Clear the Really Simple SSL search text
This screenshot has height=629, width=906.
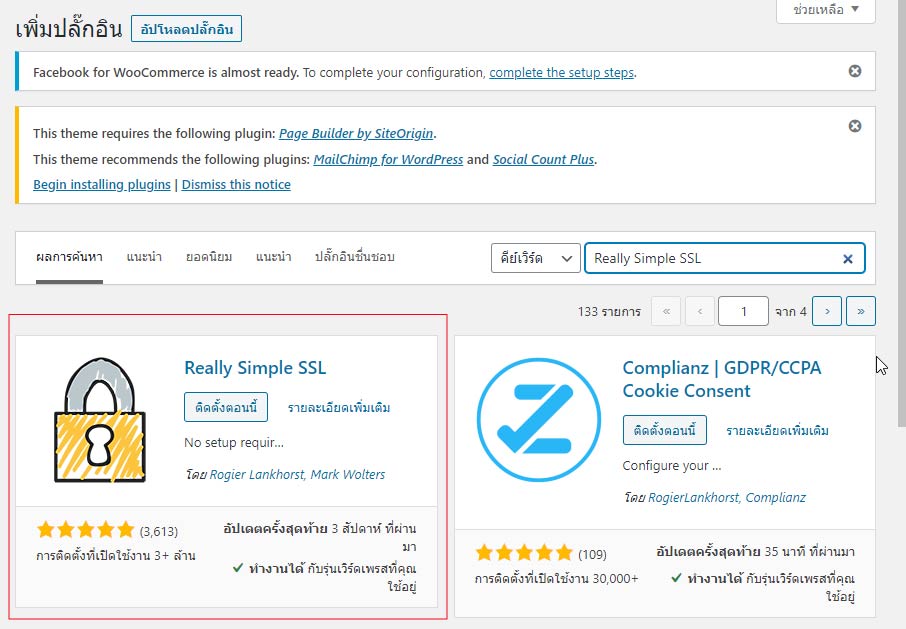tap(848, 259)
